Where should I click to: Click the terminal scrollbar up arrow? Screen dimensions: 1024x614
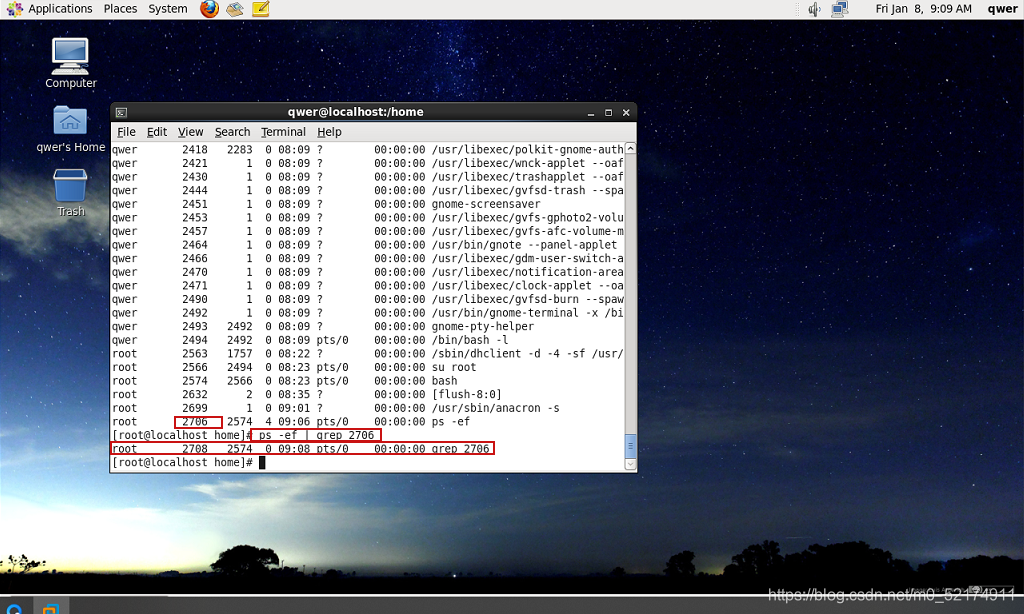630,148
